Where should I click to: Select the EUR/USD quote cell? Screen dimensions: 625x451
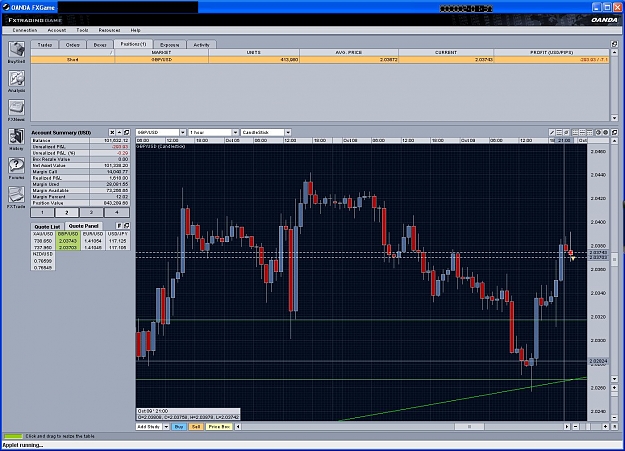pos(92,240)
